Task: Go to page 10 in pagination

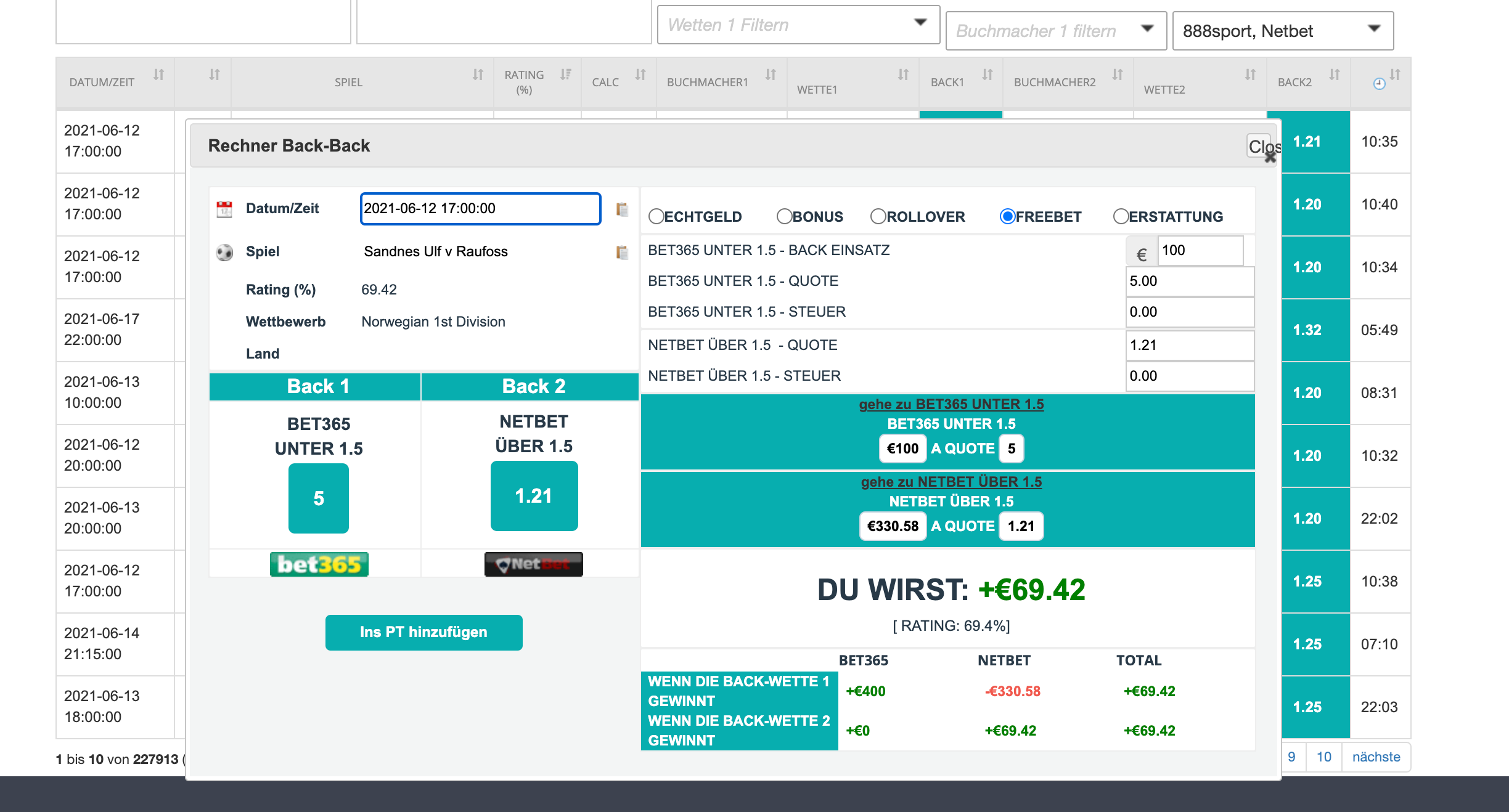Action: tap(1323, 757)
